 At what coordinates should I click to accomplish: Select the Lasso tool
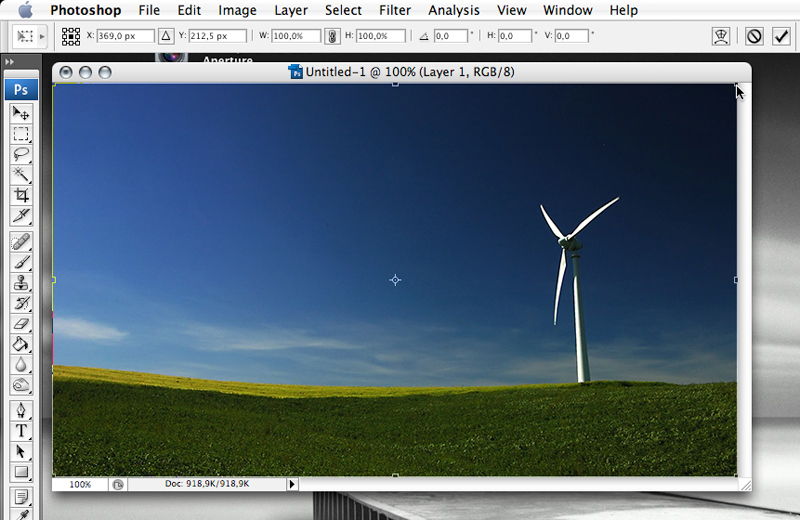[21, 155]
